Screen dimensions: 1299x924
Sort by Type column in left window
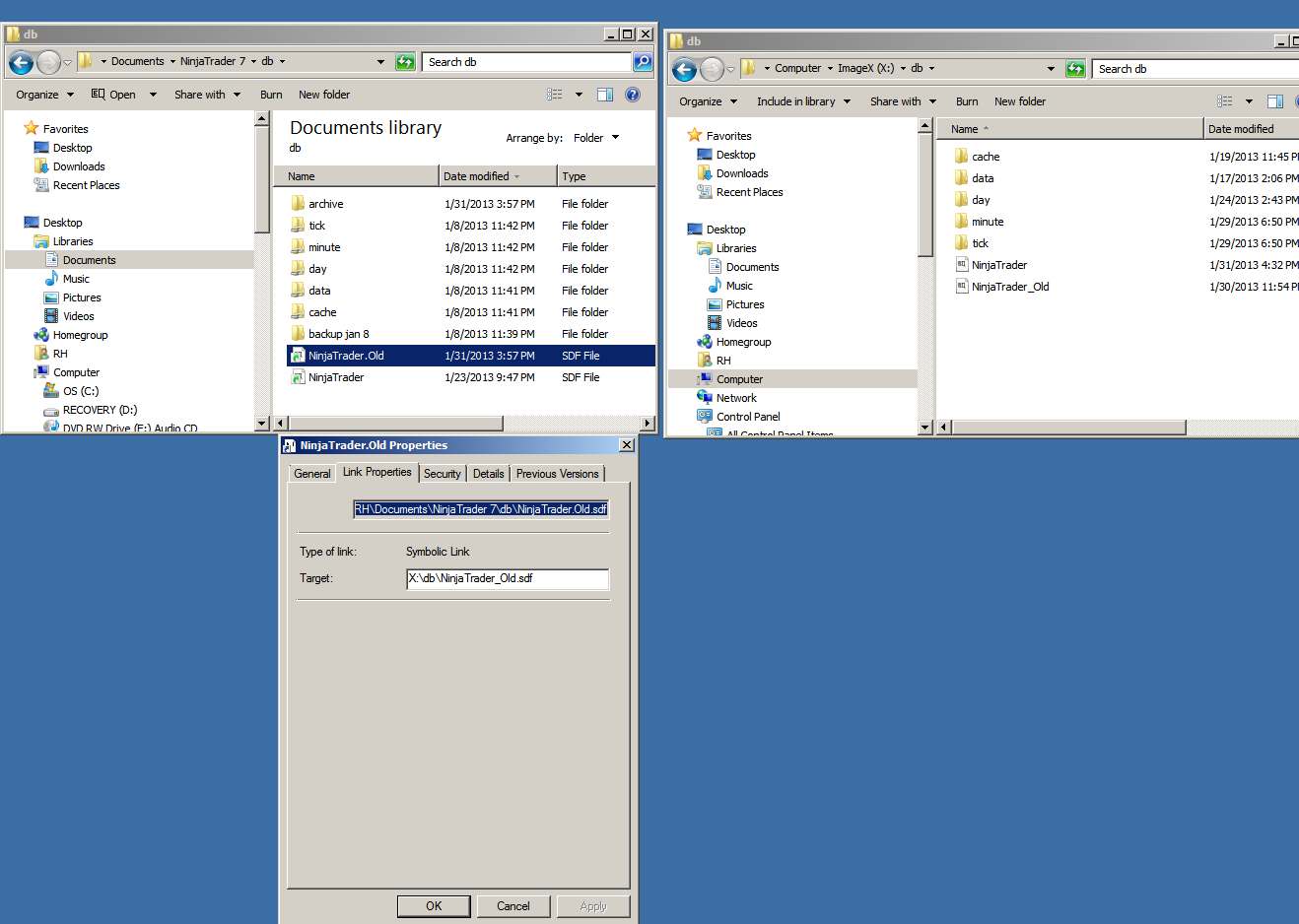605,176
